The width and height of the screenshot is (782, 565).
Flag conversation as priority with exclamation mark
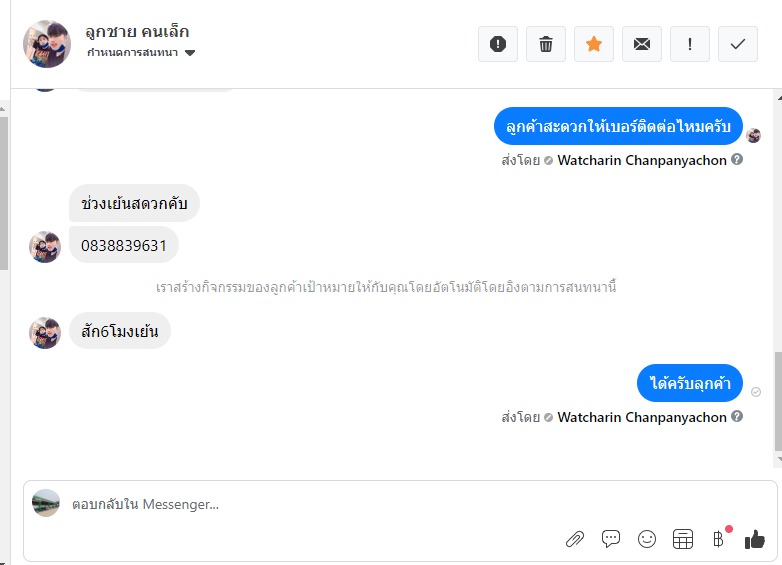tap(690, 44)
